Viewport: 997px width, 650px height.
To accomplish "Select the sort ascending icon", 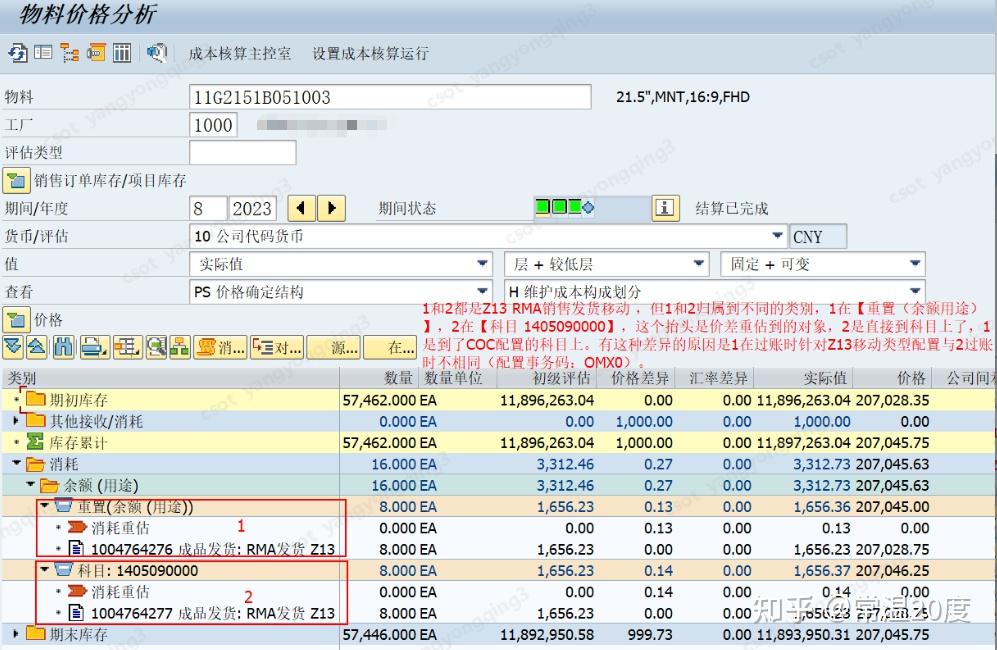I will 37,345.
